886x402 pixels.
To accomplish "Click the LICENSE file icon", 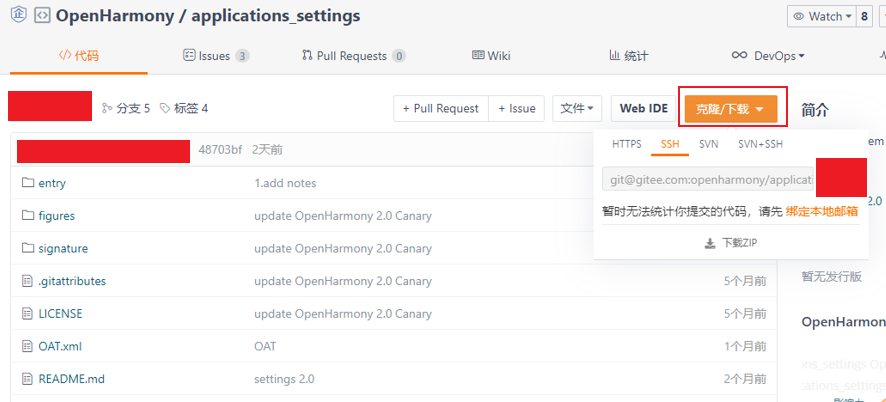I will coord(28,313).
